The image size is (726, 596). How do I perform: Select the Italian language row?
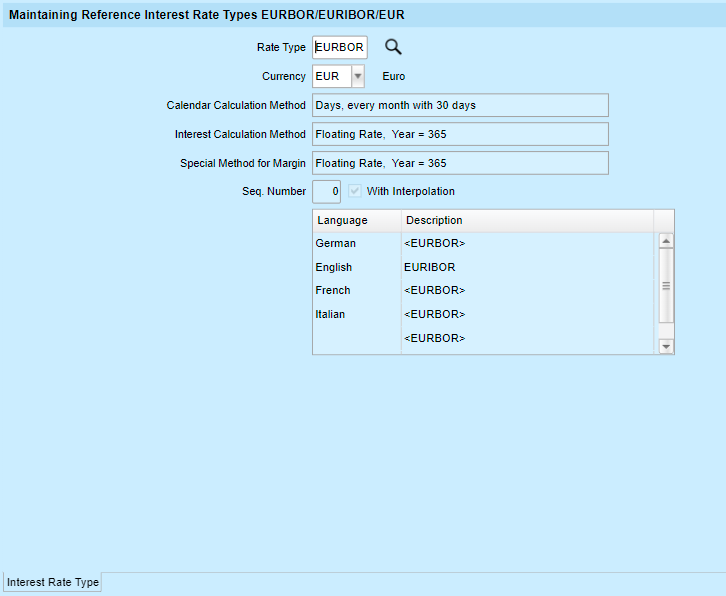[483, 314]
